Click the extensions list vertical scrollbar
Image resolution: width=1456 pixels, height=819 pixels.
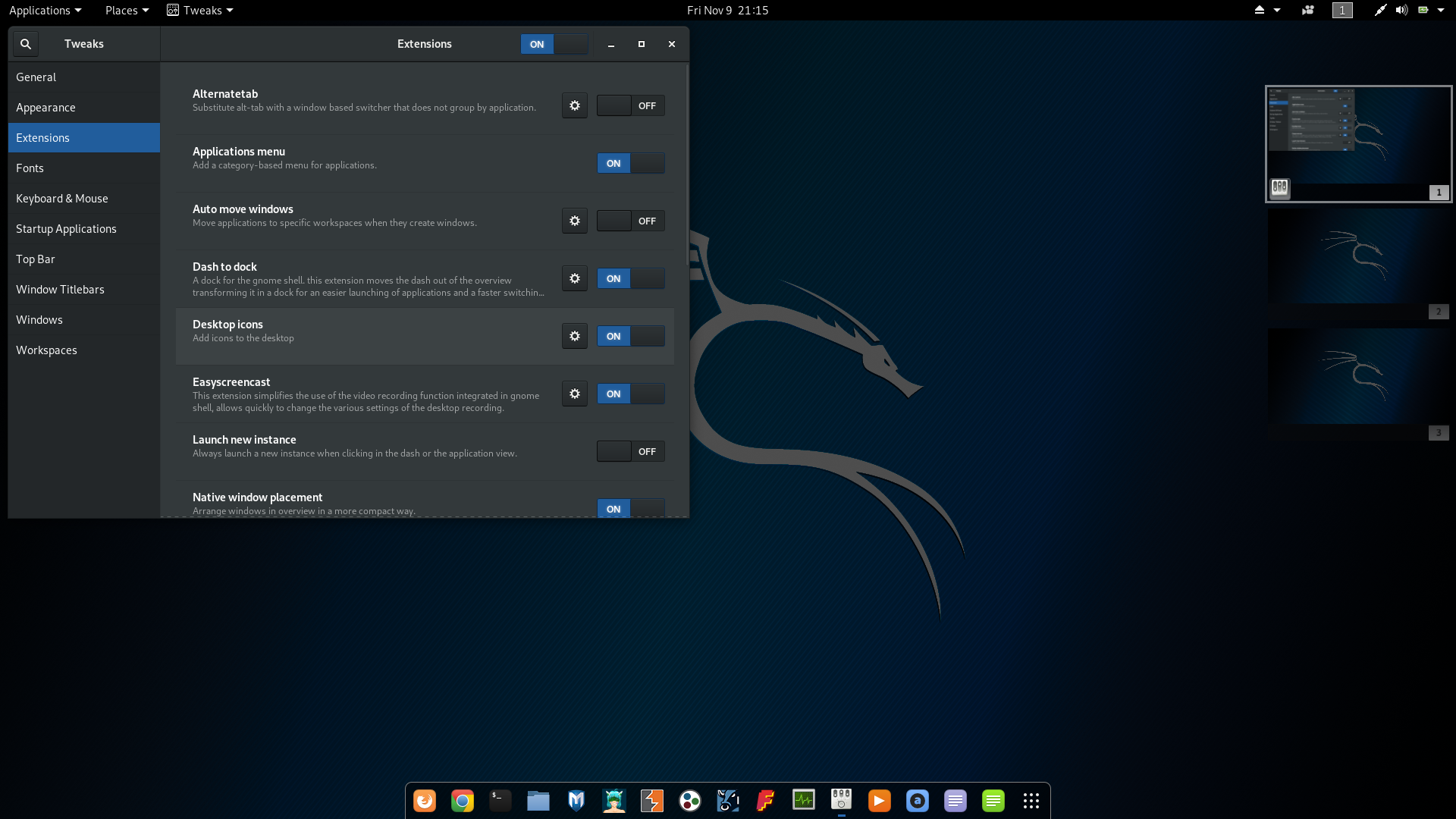687,165
